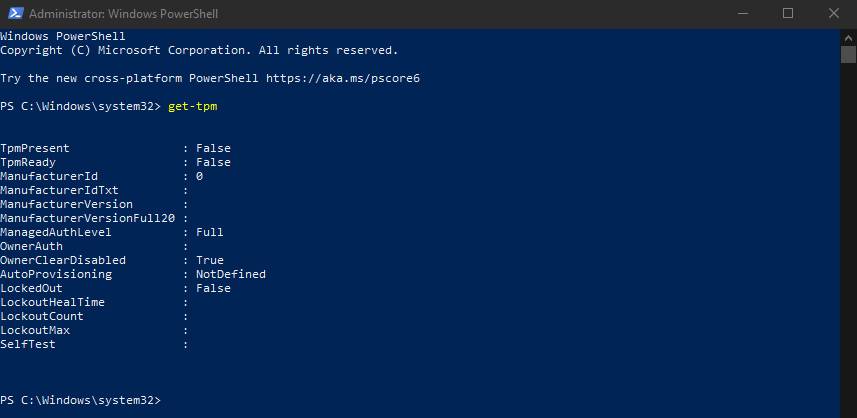The width and height of the screenshot is (857, 418).
Task: Click the scrollbar up arrow
Action: [x=848, y=37]
